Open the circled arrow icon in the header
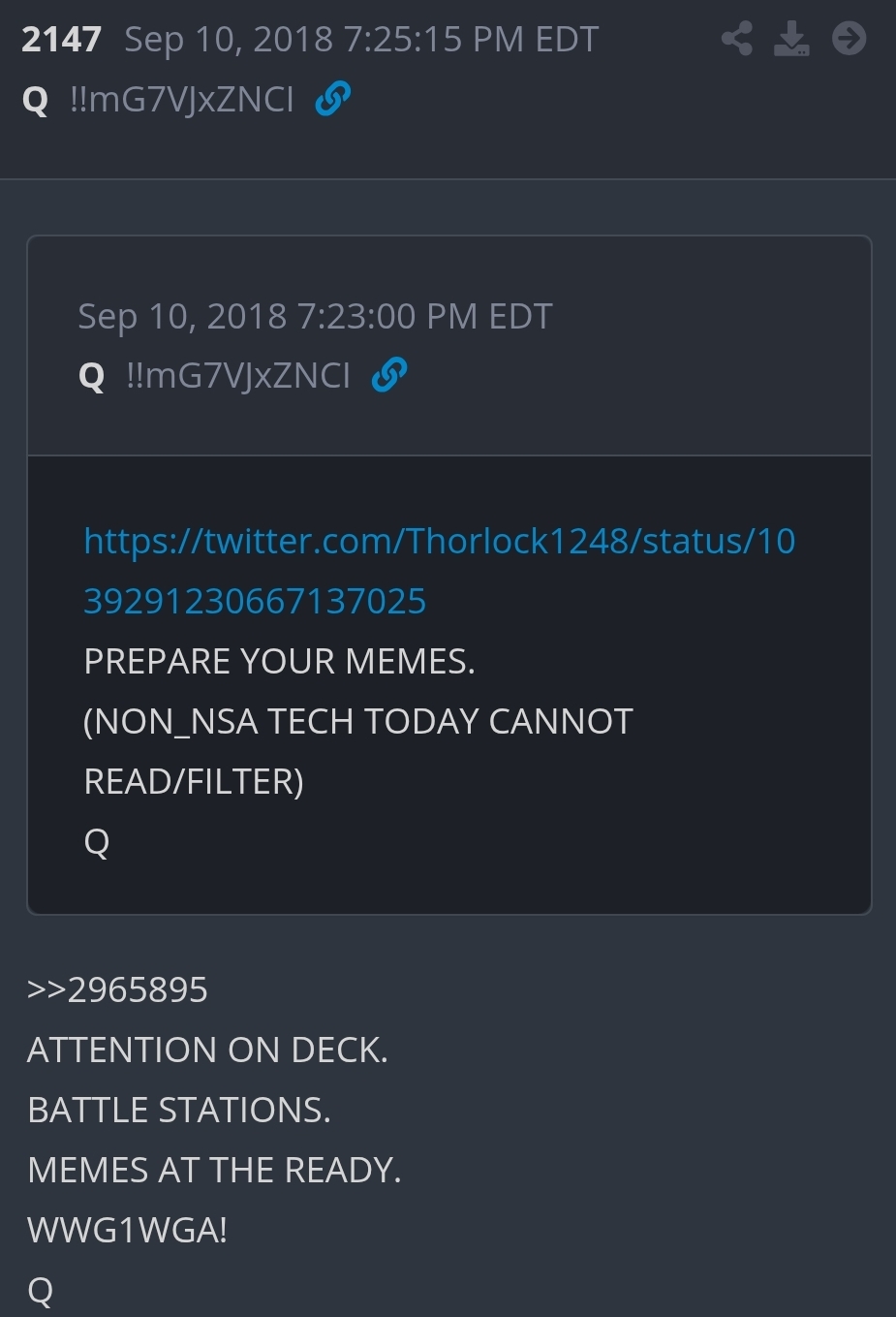Image resolution: width=896 pixels, height=1317 pixels. [x=850, y=39]
